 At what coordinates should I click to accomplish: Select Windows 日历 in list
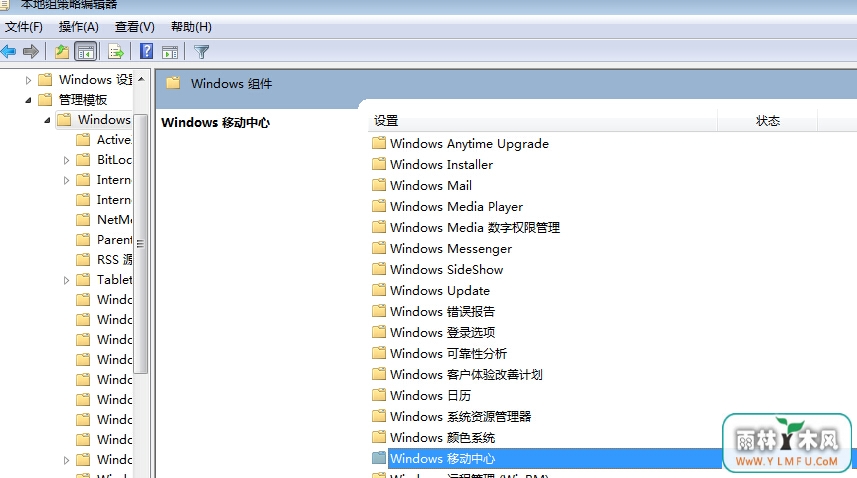coord(430,395)
